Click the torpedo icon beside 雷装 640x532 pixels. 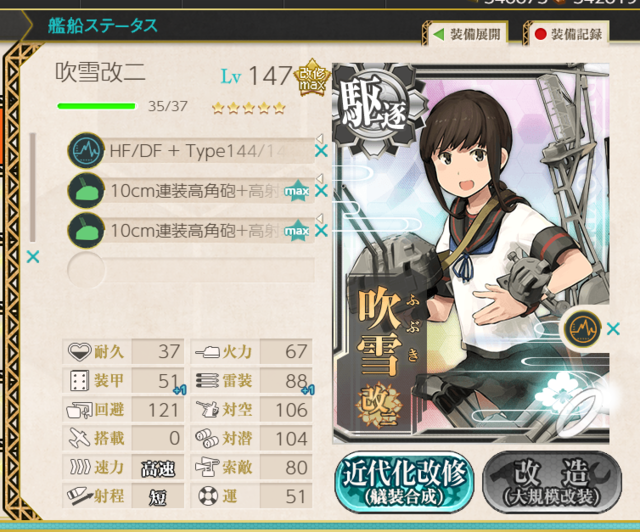[x=207, y=381]
